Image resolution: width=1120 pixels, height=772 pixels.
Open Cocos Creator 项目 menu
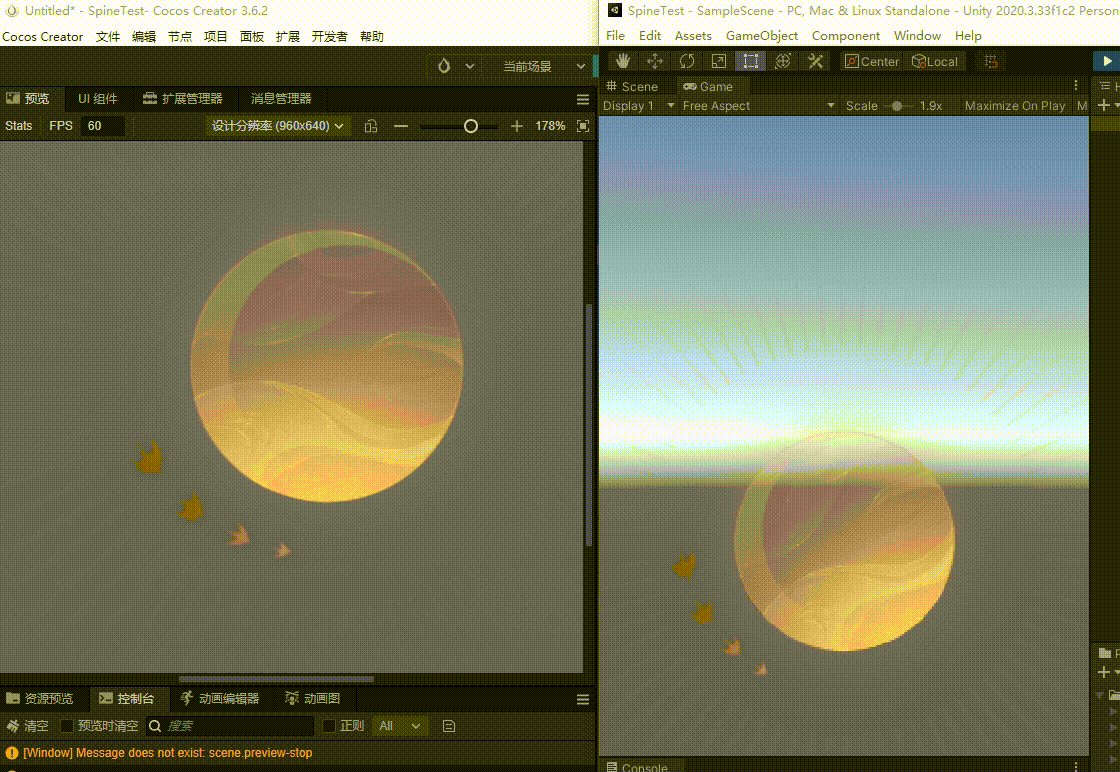(215, 36)
